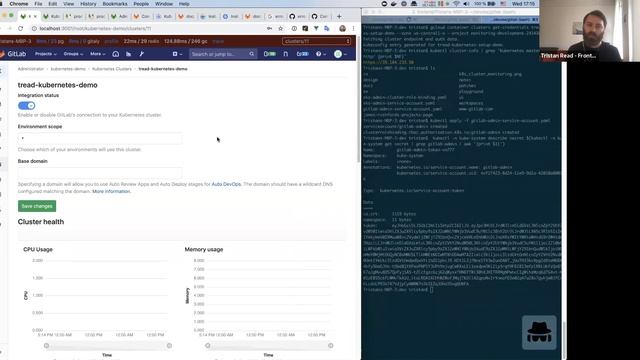Click into the Base domain field
The image size is (640, 360).
pos(100,173)
